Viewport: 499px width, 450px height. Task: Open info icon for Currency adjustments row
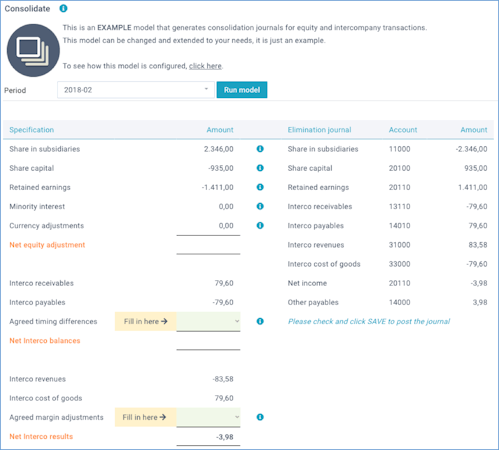point(260,226)
